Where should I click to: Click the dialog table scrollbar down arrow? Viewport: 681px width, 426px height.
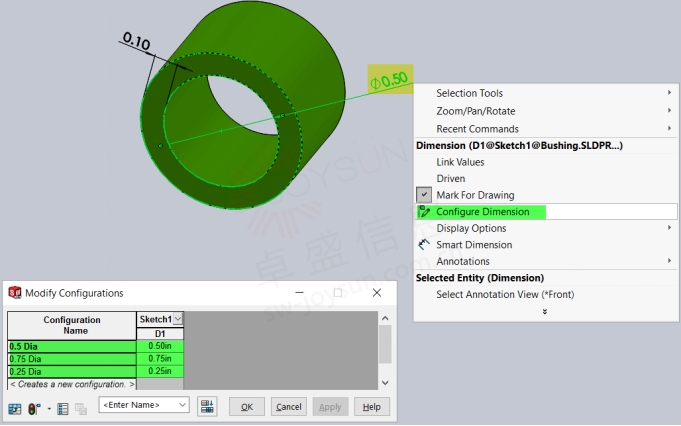385,383
